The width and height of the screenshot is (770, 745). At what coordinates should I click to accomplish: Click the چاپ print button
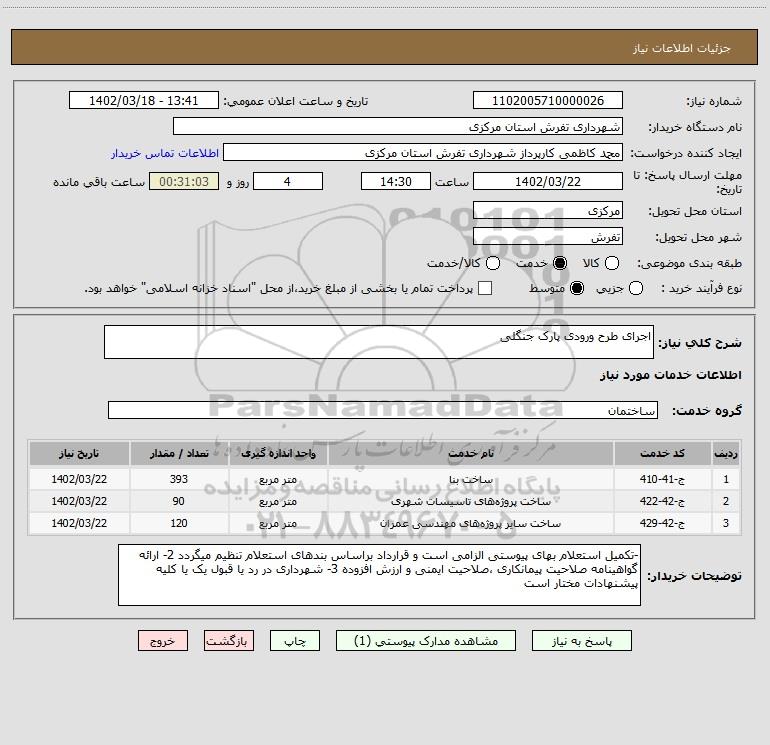click(x=295, y=641)
